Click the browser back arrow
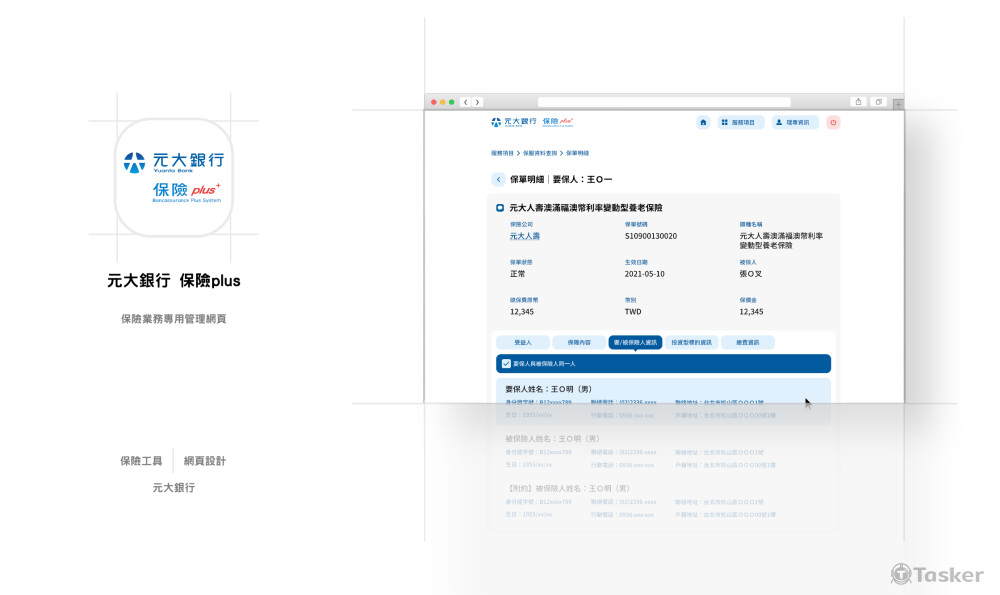Screen dimensions: 1000x595 tap(465, 102)
